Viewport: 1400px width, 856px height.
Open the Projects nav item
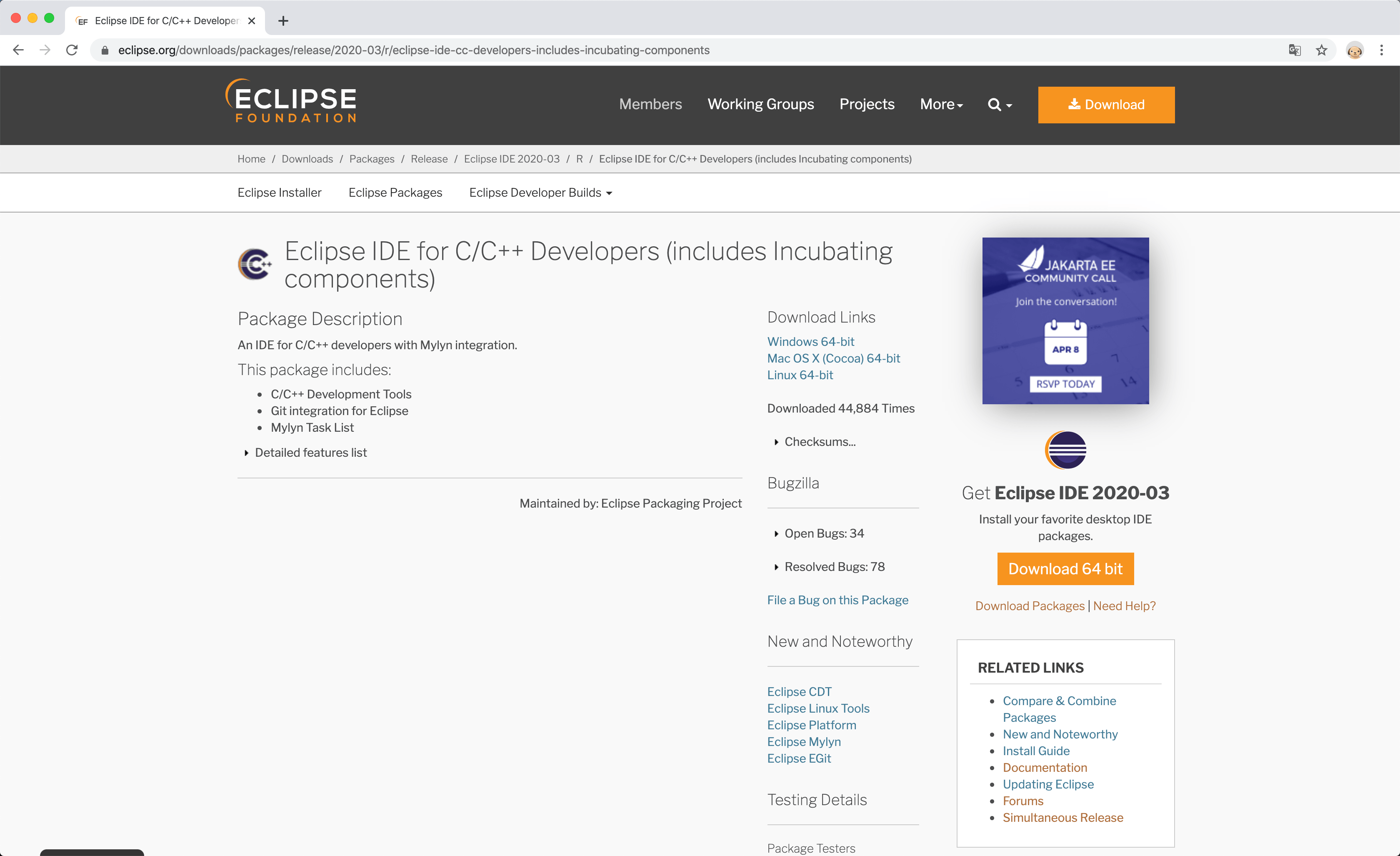[x=867, y=104]
